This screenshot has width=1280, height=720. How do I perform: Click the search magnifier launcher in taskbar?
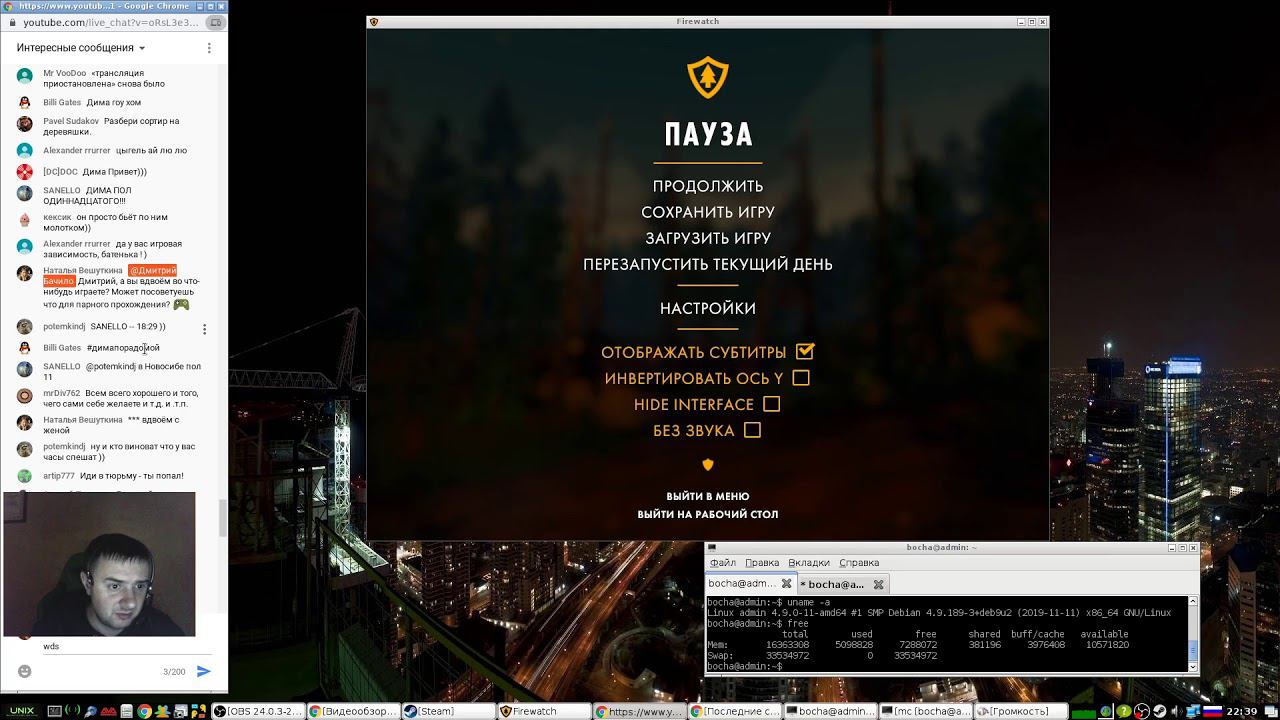click(x=91, y=711)
